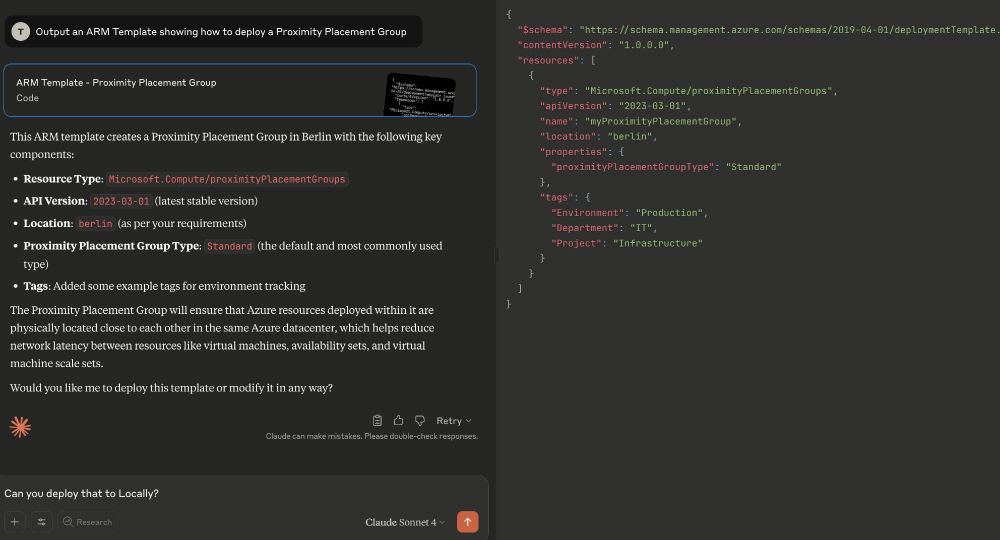Click the "name": "myProximityPlacementGroup" code line
This screenshot has height=540, width=1000.
[641, 121]
